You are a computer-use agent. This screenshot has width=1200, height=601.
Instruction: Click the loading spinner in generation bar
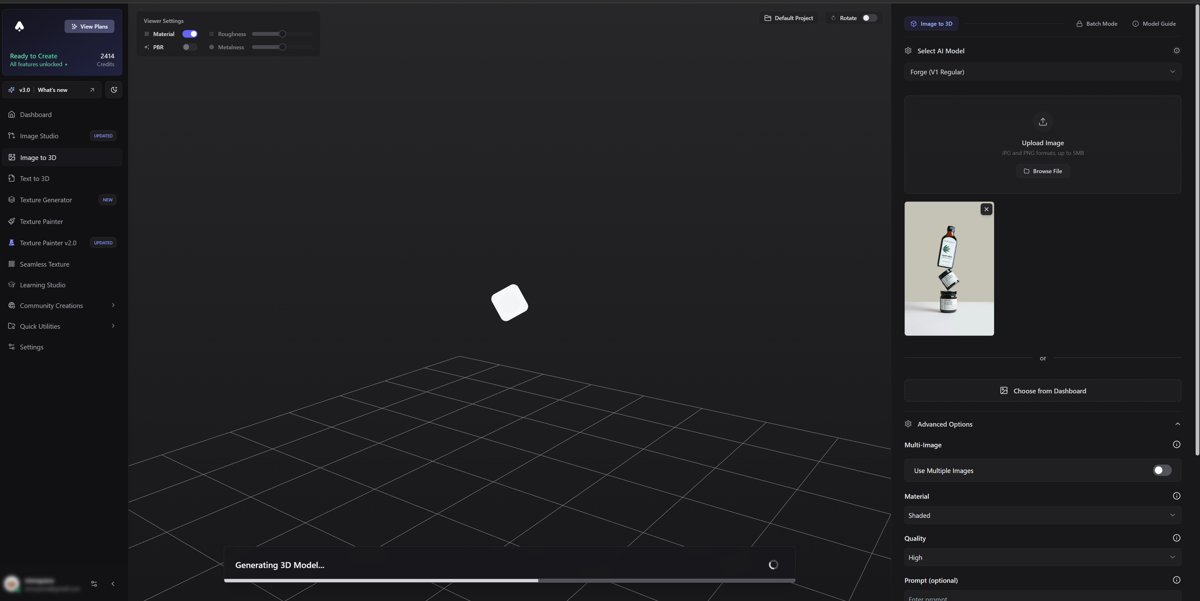[773, 565]
